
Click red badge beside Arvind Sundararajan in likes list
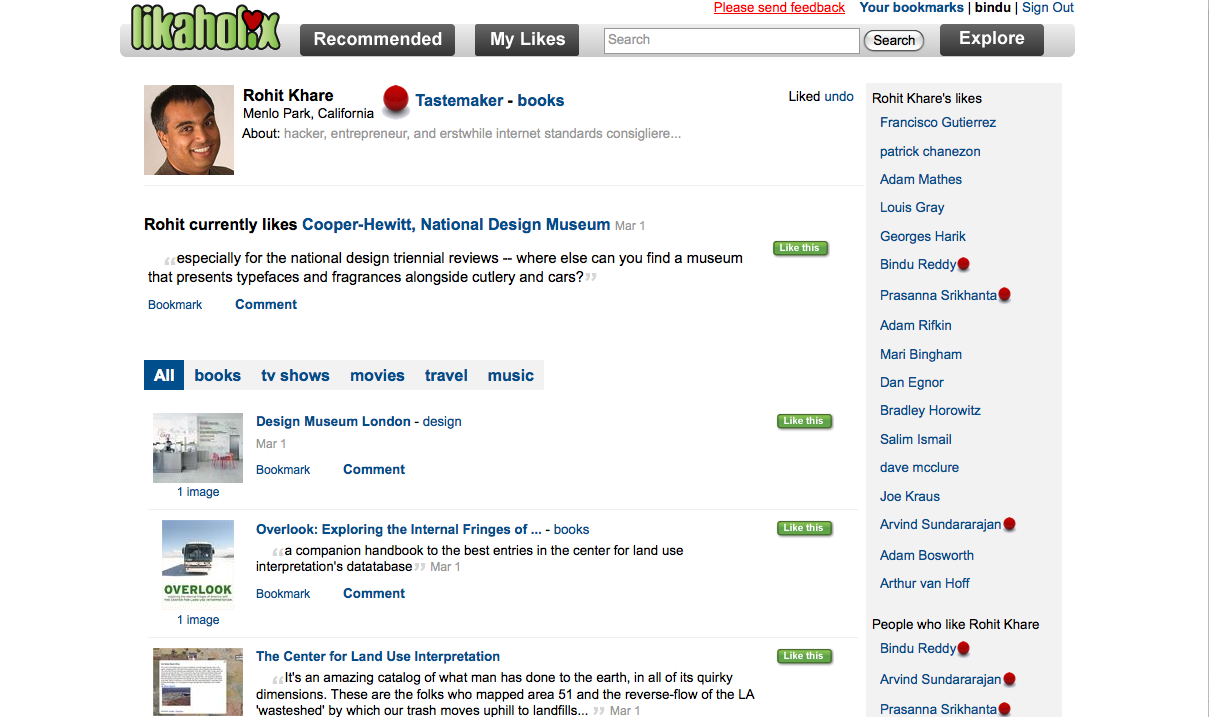pos(1009,524)
